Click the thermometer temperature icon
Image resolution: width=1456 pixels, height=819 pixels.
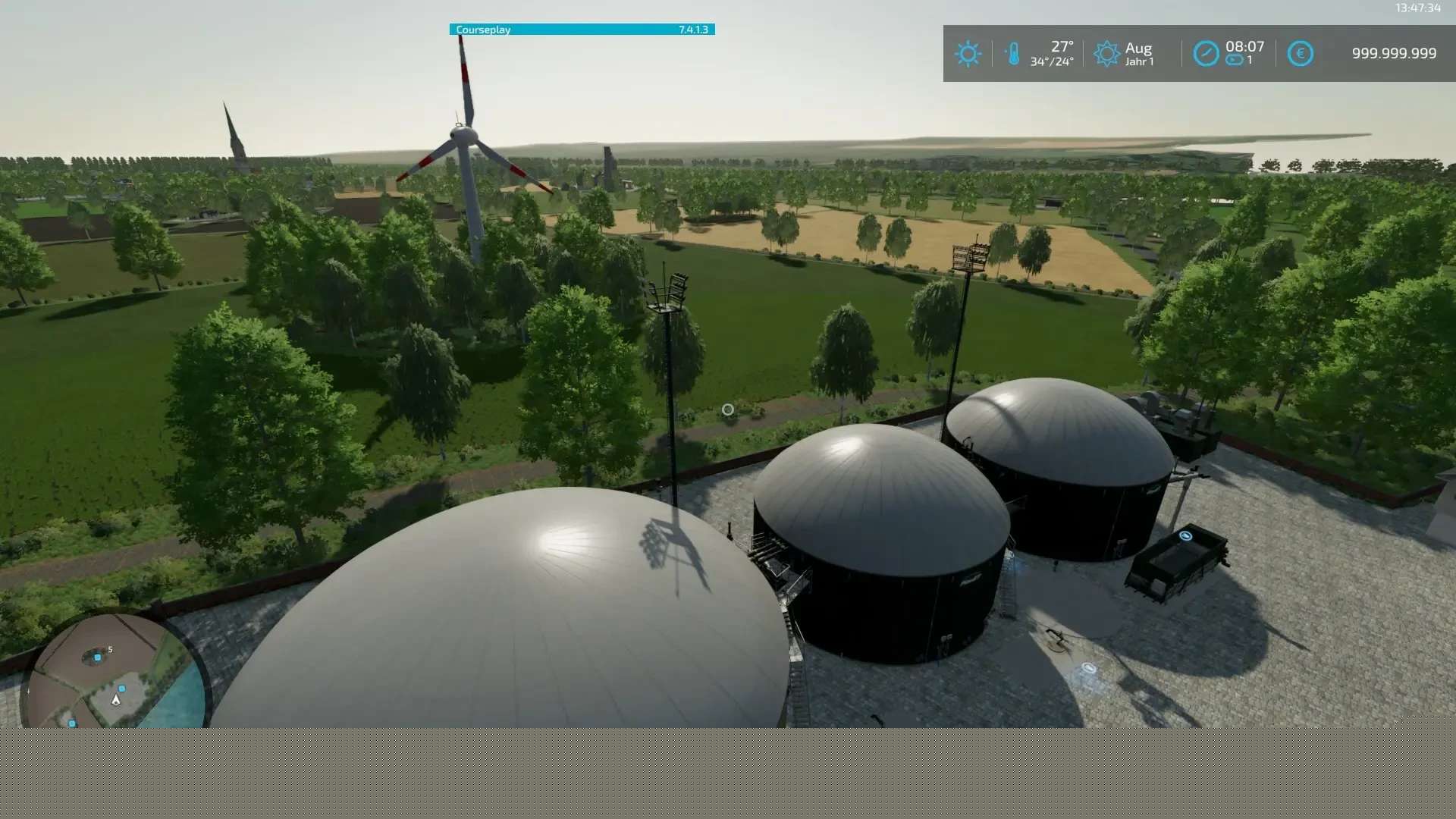pos(1013,54)
